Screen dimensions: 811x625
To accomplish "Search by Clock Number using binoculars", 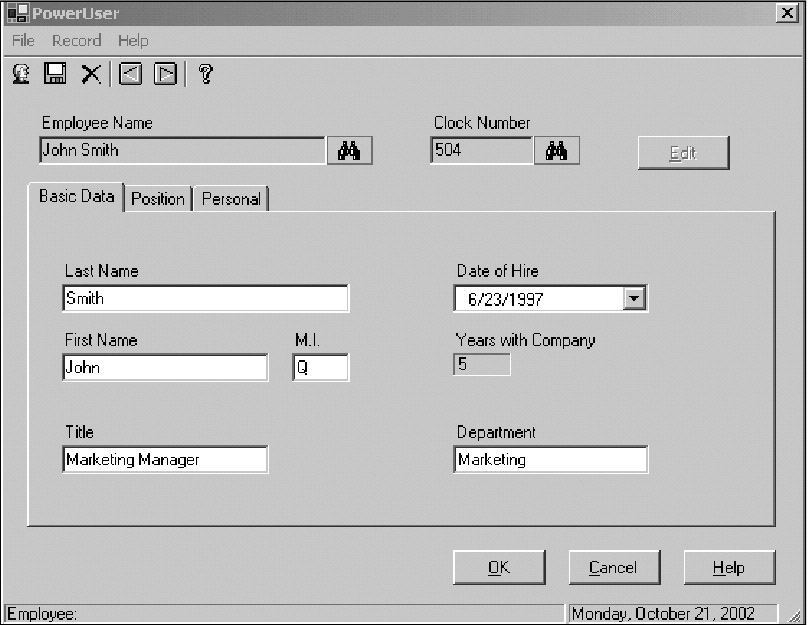I will point(557,151).
